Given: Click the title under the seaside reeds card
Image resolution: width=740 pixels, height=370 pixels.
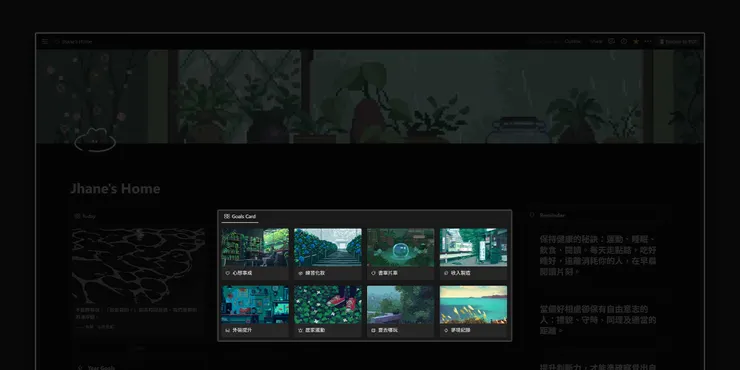Looking at the screenshot, I should [461, 330].
